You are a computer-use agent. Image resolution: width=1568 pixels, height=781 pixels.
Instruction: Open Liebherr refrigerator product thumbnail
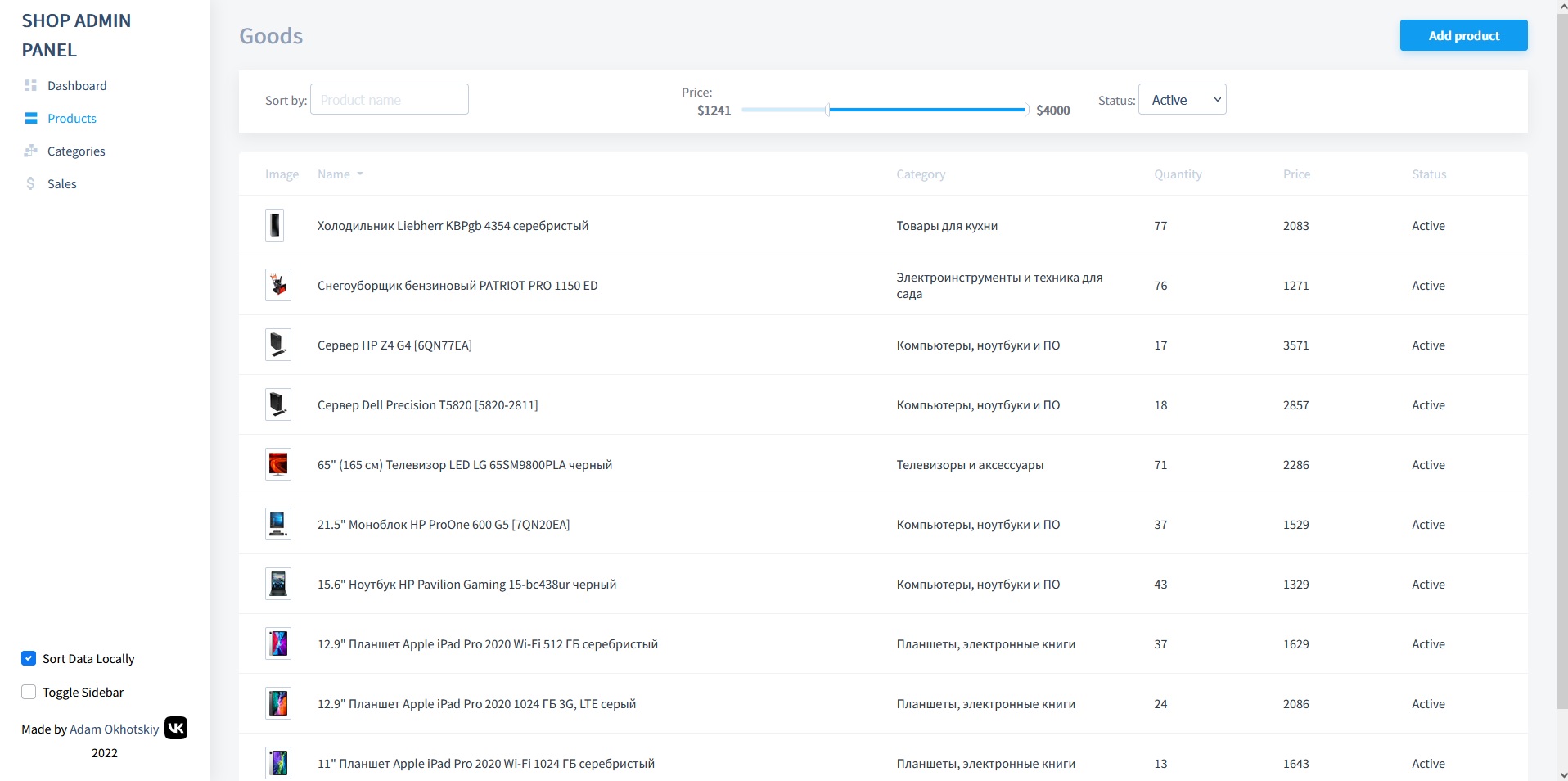click(x=275, y=225)
